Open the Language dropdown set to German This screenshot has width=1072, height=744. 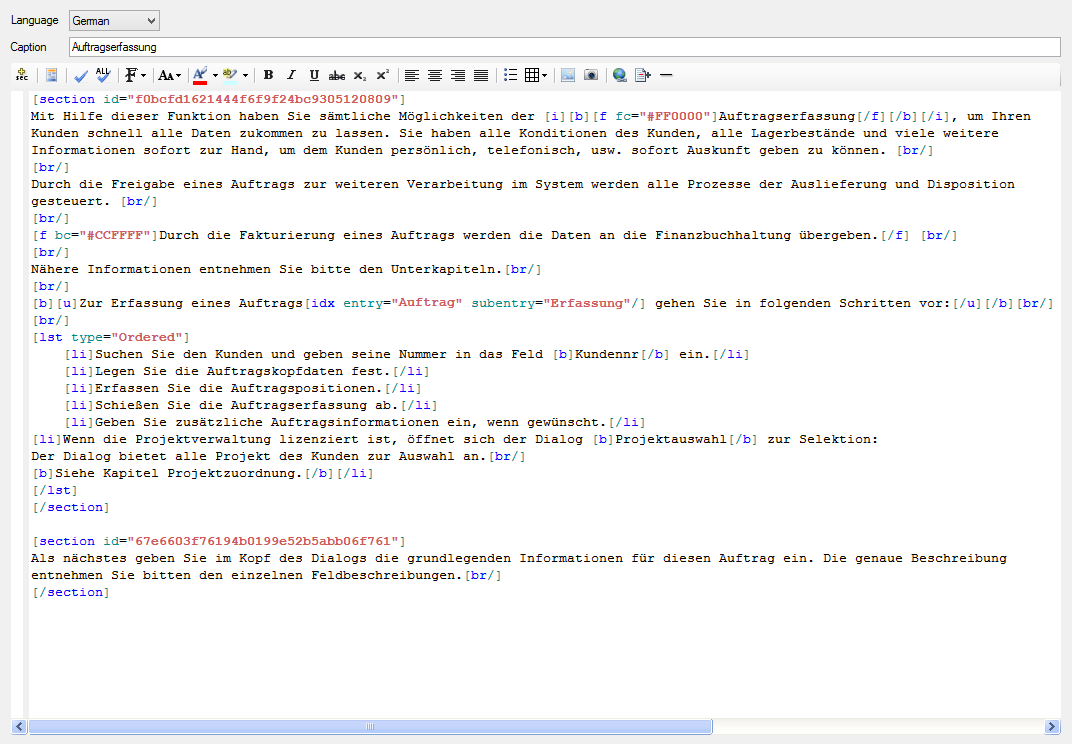tap(114, 21)
